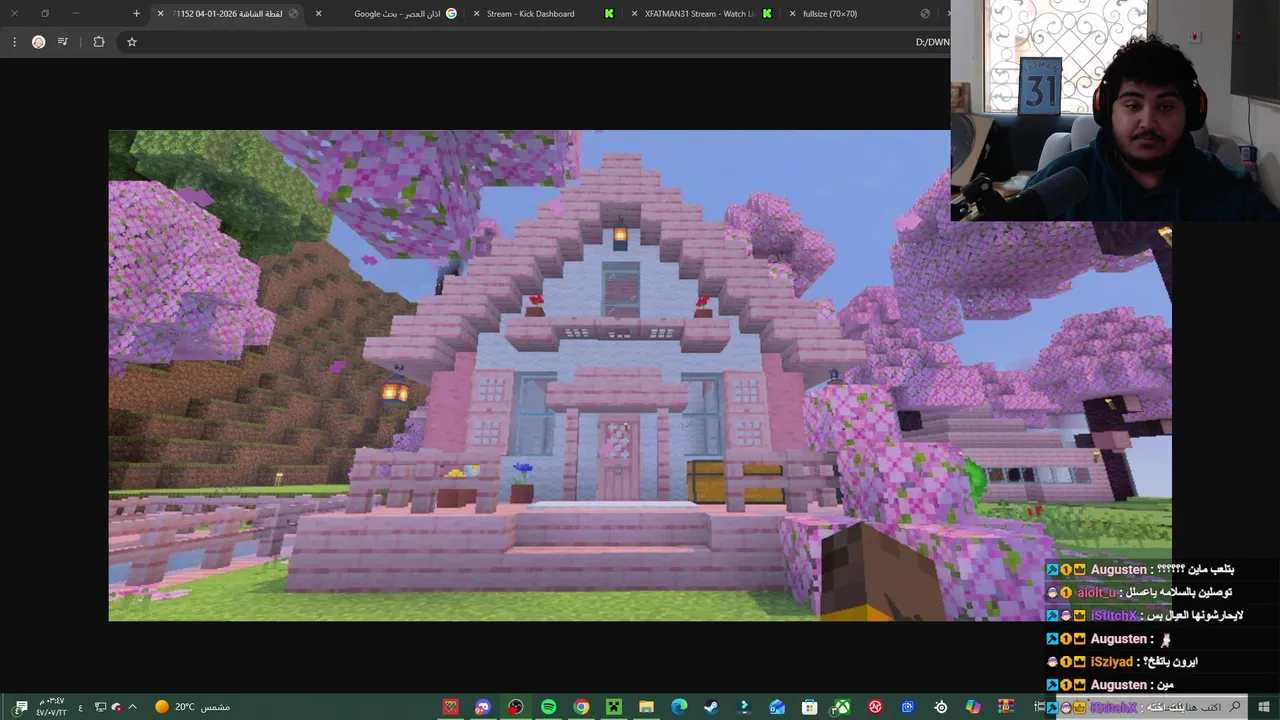Open the weather widget showing 20°C
This screenshot has width=1280, height=720.
coord(192,707)
